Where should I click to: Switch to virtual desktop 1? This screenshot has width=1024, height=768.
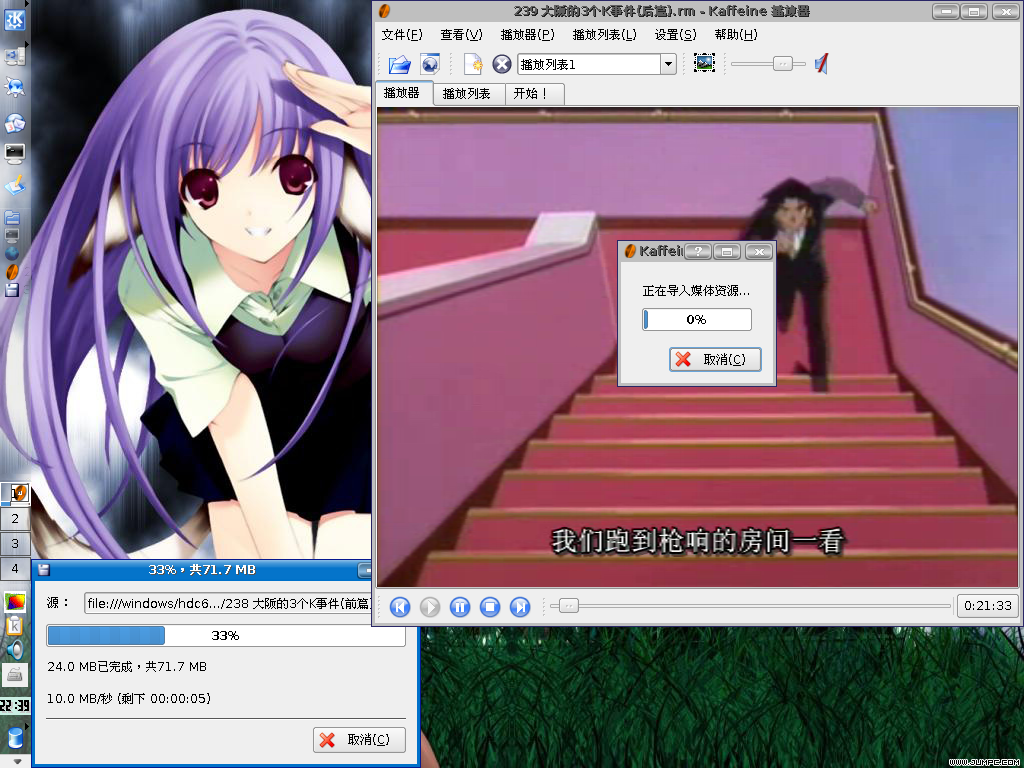click(15, 494)
